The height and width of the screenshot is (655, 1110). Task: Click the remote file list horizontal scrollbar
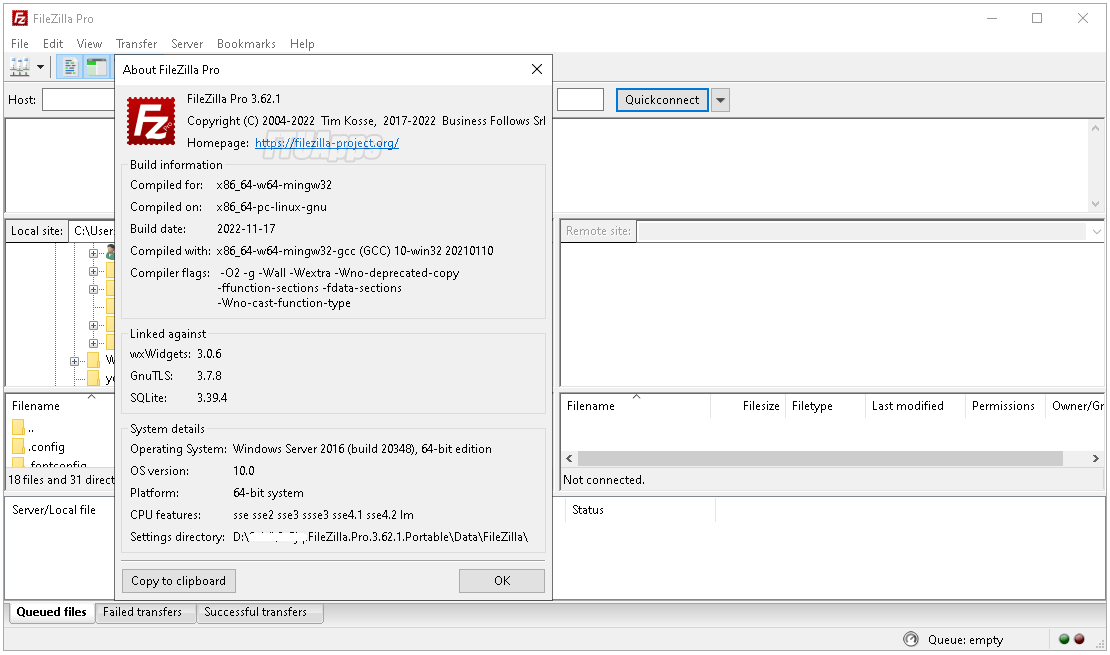[x=820, y=458]
